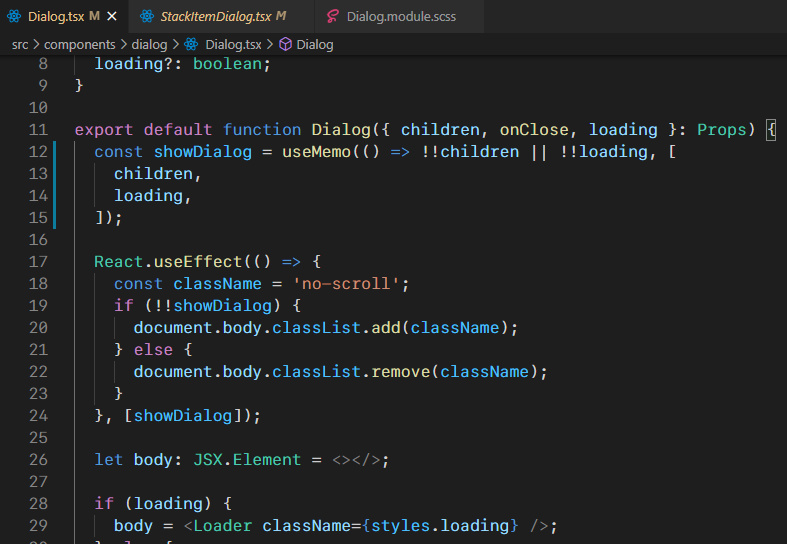Click 'function' keyword on line 11
The width and height of the screenshot is (787, 544).
(262, 130)
